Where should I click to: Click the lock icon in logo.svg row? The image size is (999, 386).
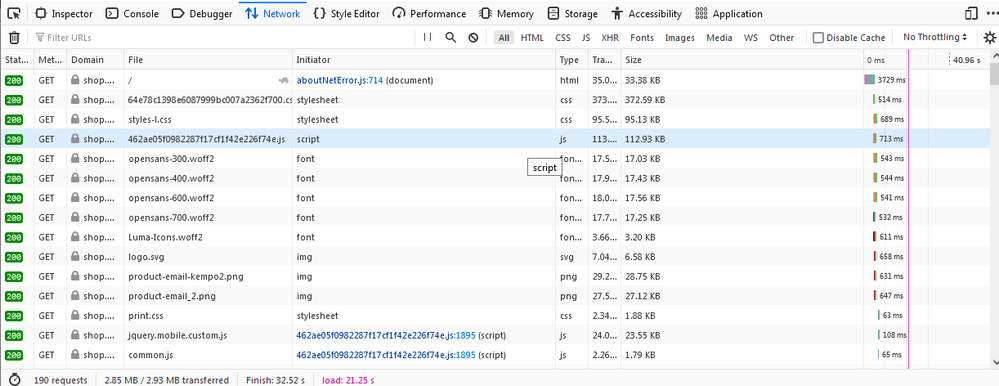click(75, 257)
